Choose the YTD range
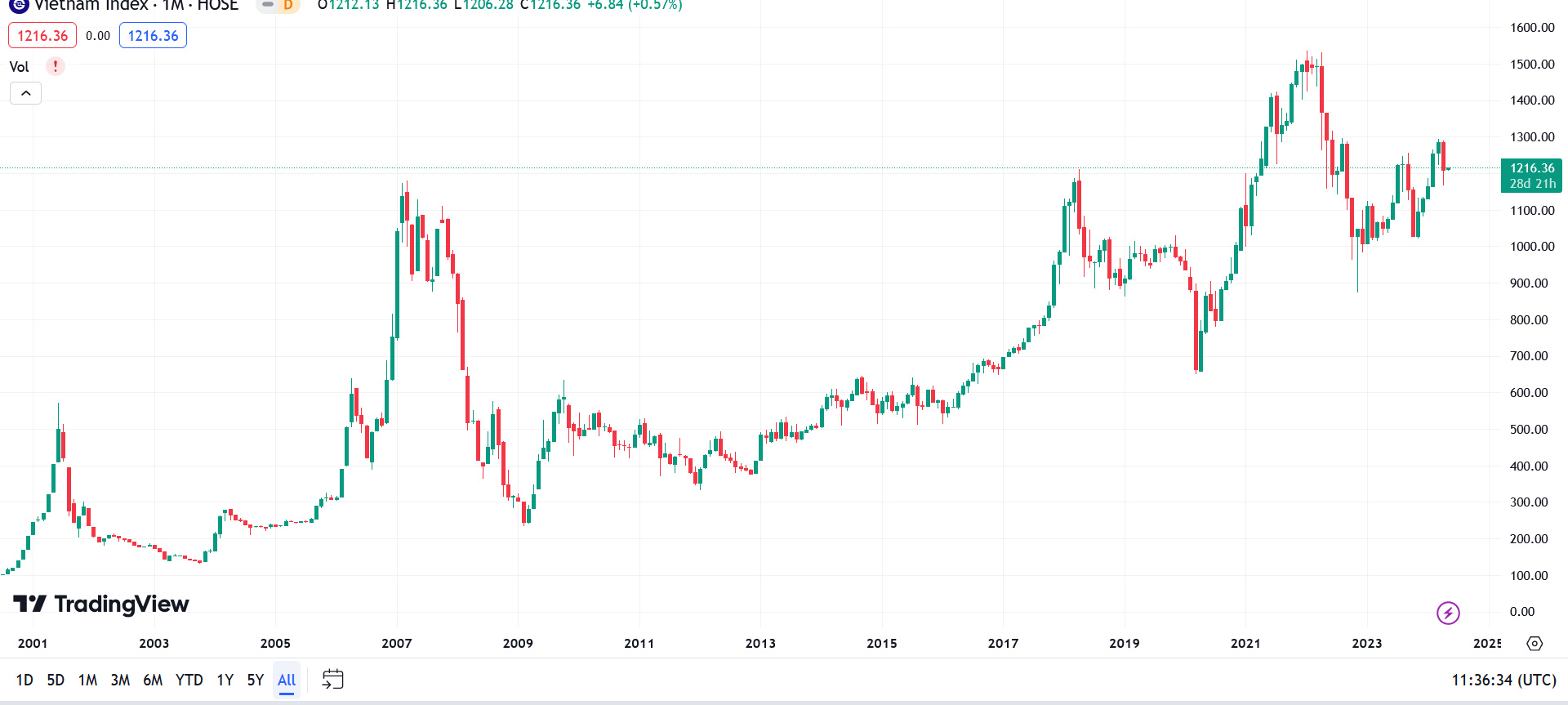 click(x=189, y=680)
